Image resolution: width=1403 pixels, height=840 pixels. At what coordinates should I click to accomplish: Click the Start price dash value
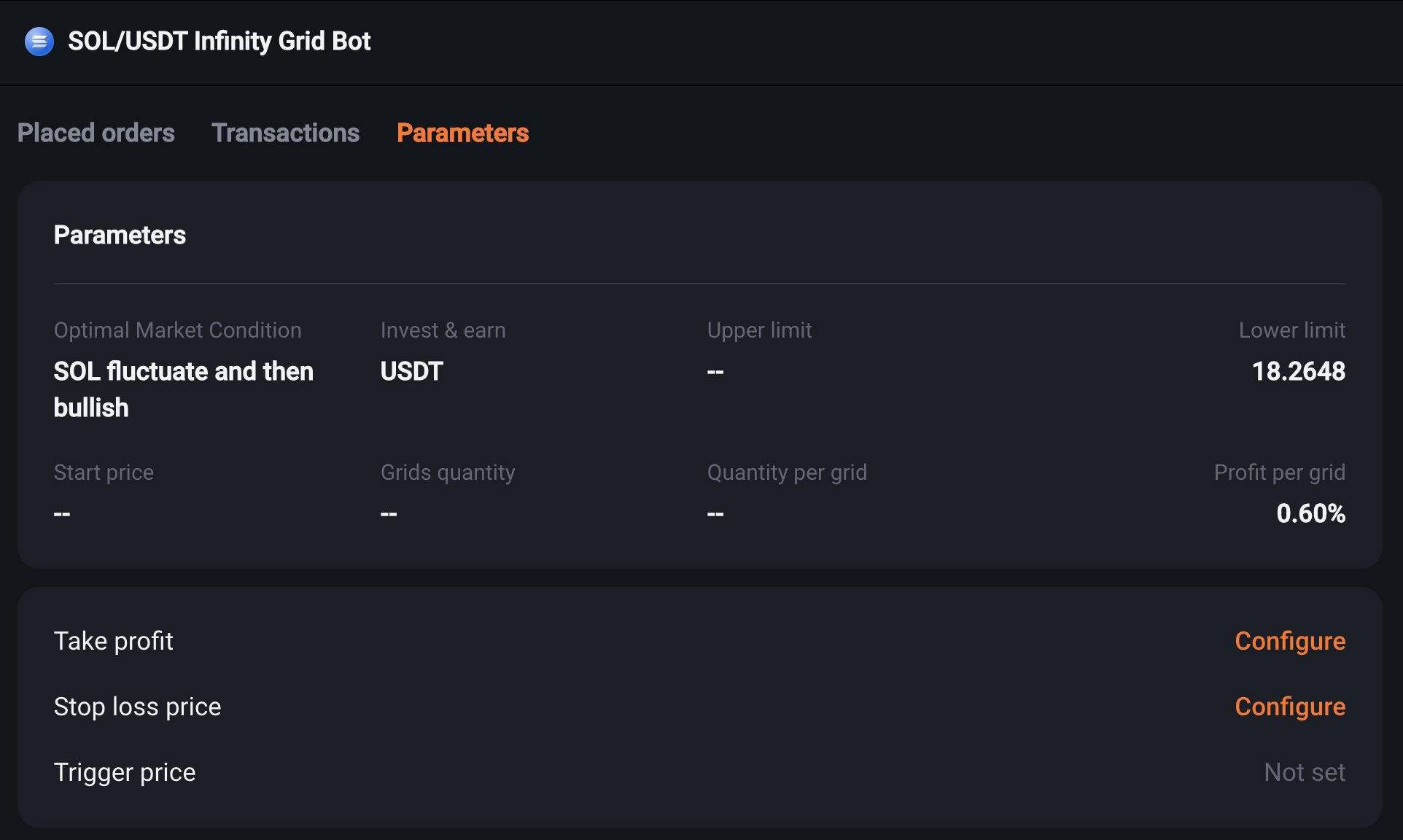(62, 514)
